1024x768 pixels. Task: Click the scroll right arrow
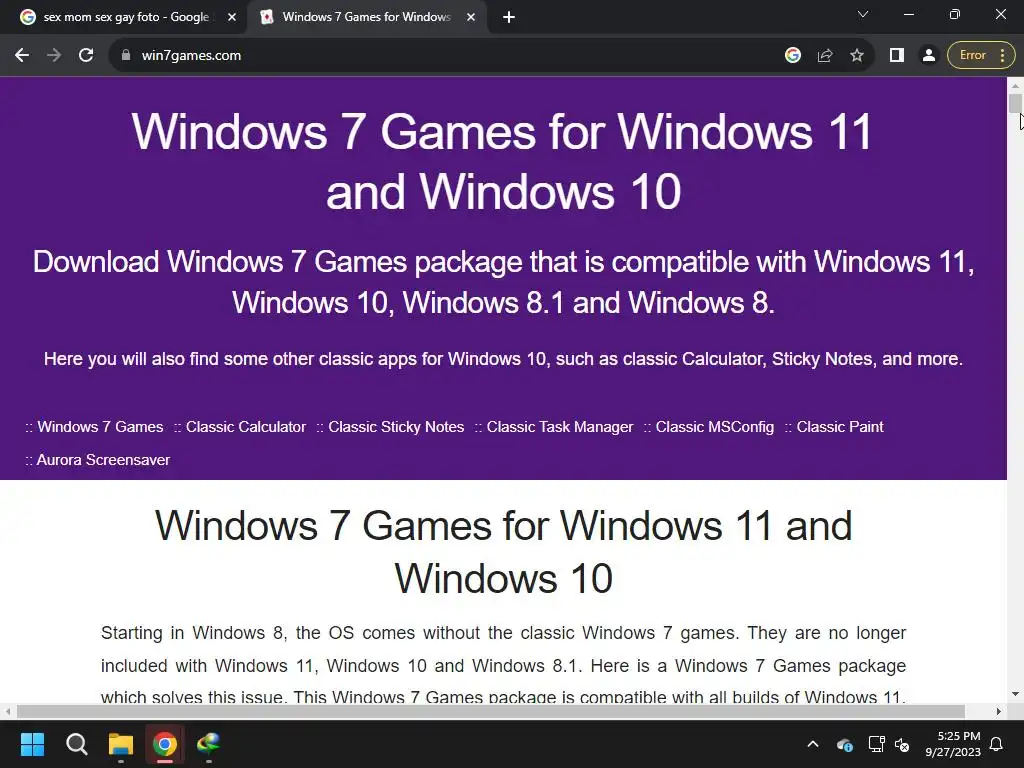click(999, 711)
